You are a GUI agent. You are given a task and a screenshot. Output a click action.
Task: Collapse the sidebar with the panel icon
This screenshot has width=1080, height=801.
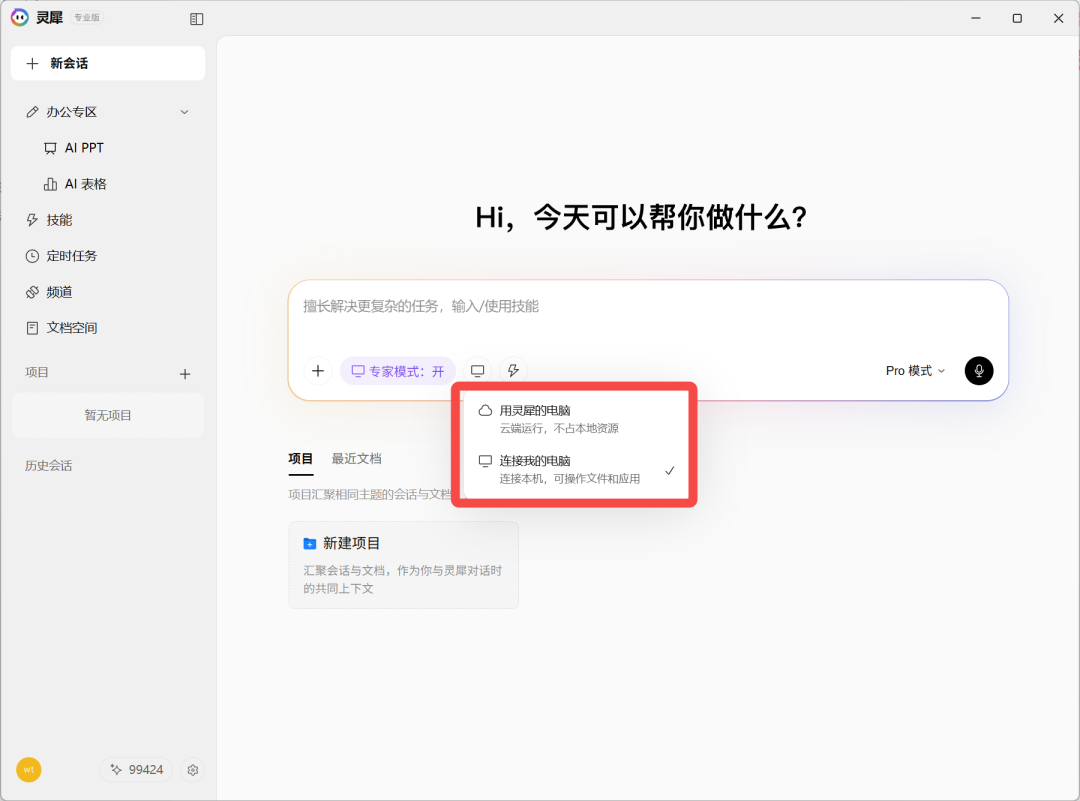pyautogui.click(x=196, y=19)
